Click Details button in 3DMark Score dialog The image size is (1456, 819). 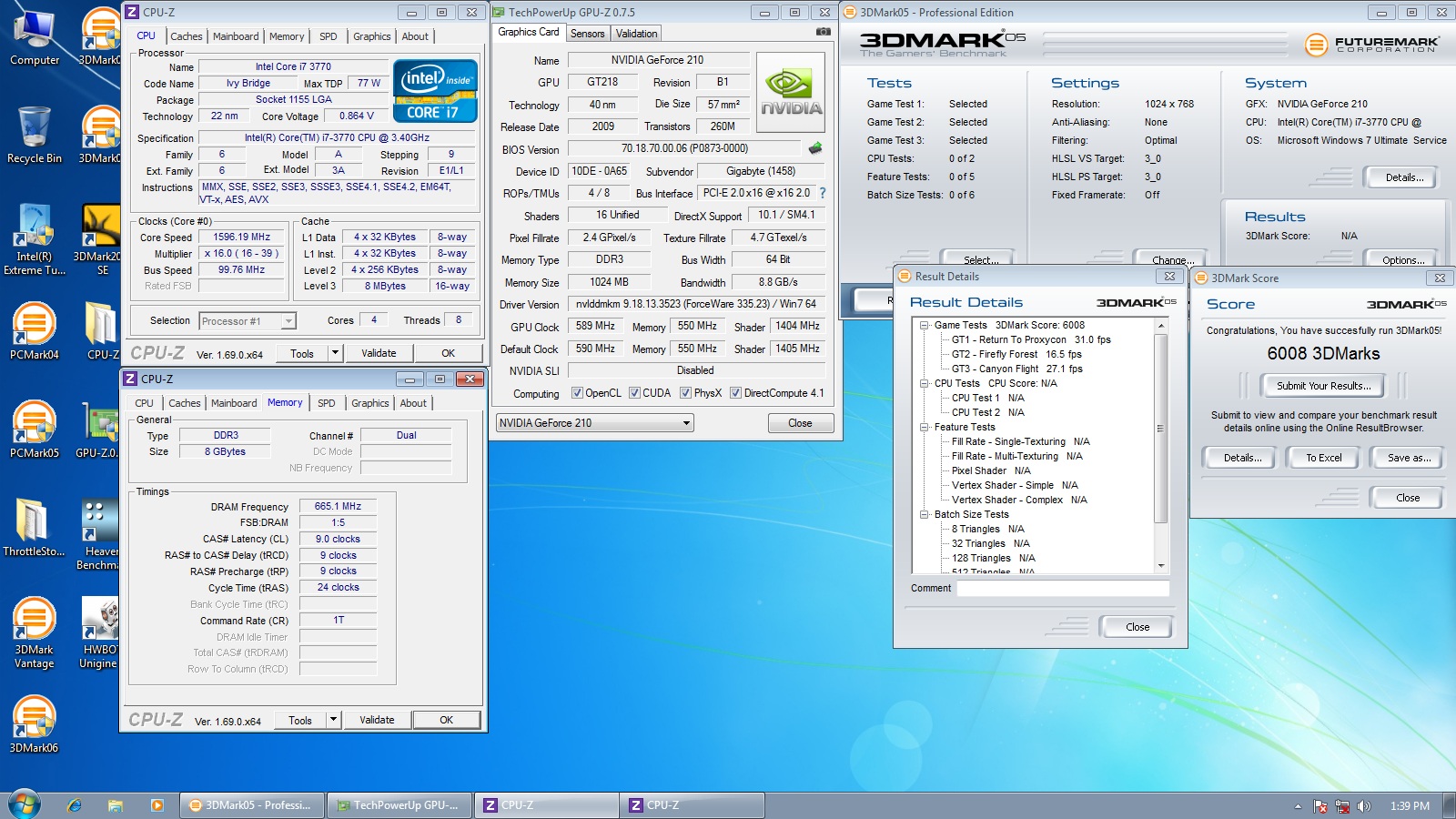(x=1241, y=458)
